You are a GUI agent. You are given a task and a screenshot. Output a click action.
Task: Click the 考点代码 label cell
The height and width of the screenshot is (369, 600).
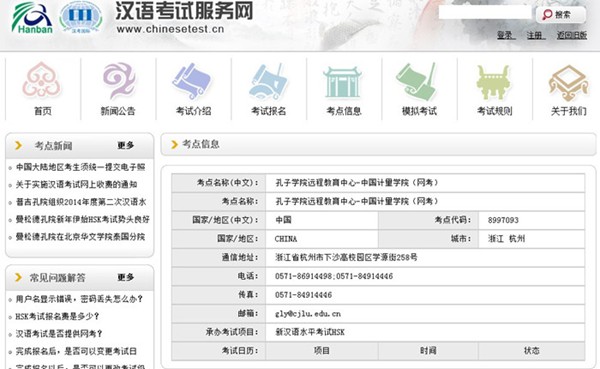tap(428, 220)
